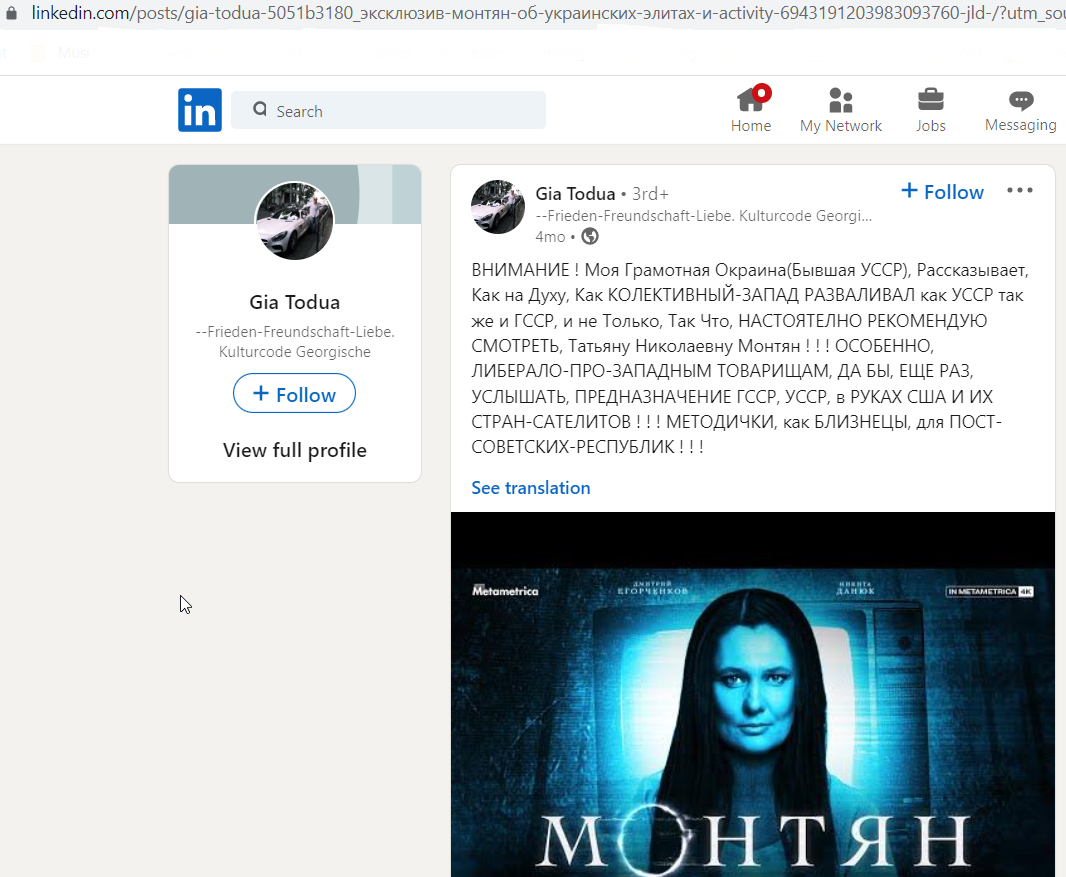Click the lock icon in address bar
This screenshot has width=1066, height=877.
point(12,12)
